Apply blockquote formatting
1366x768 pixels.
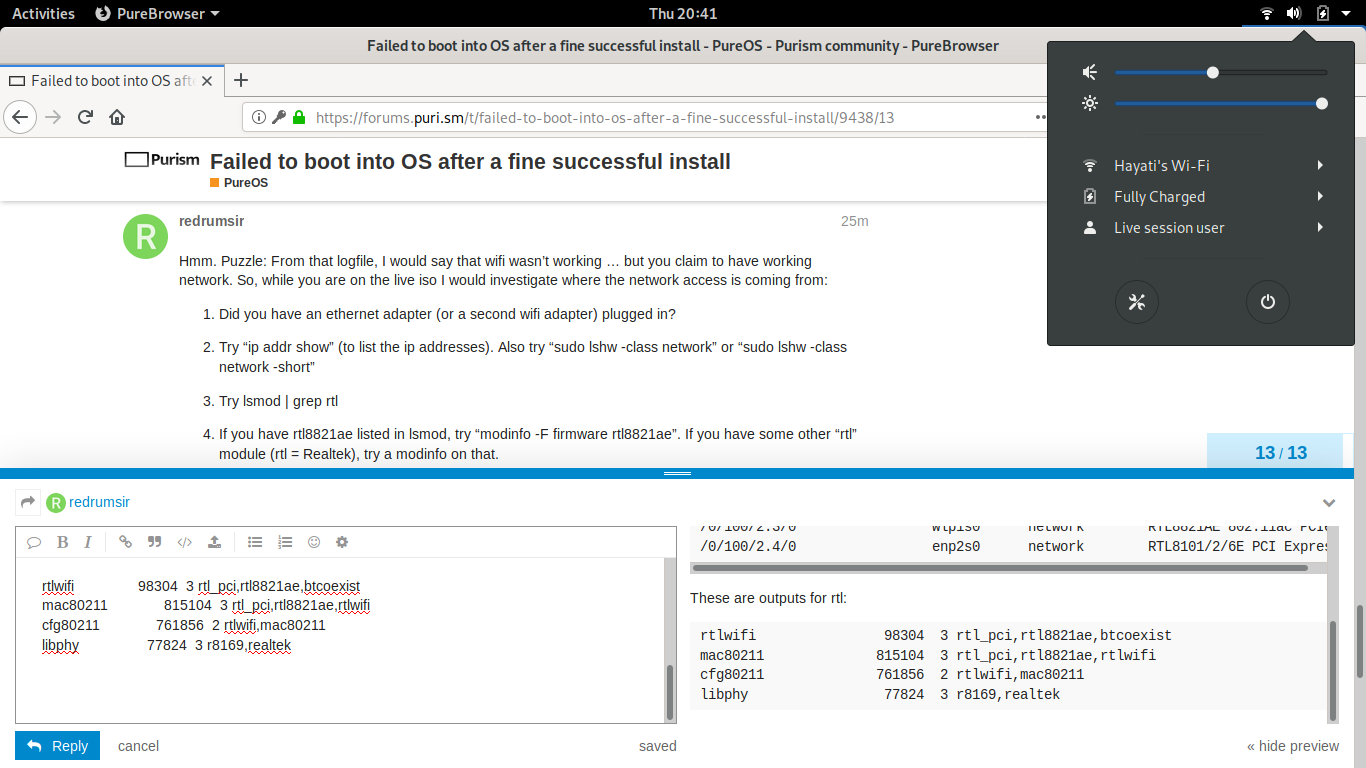coord(154,542)
